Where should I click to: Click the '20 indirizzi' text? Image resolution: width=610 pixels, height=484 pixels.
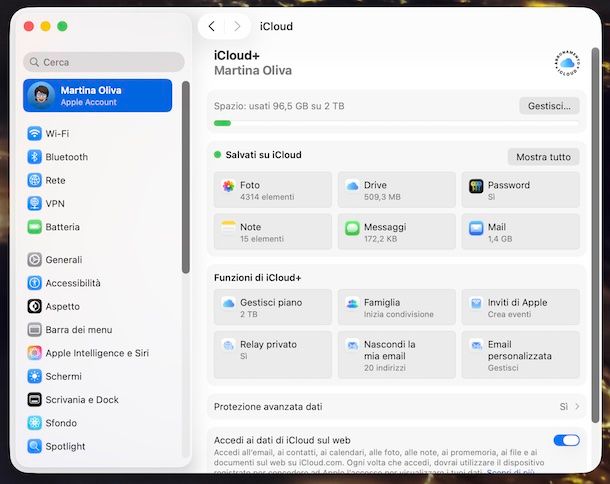pos(385,368)
